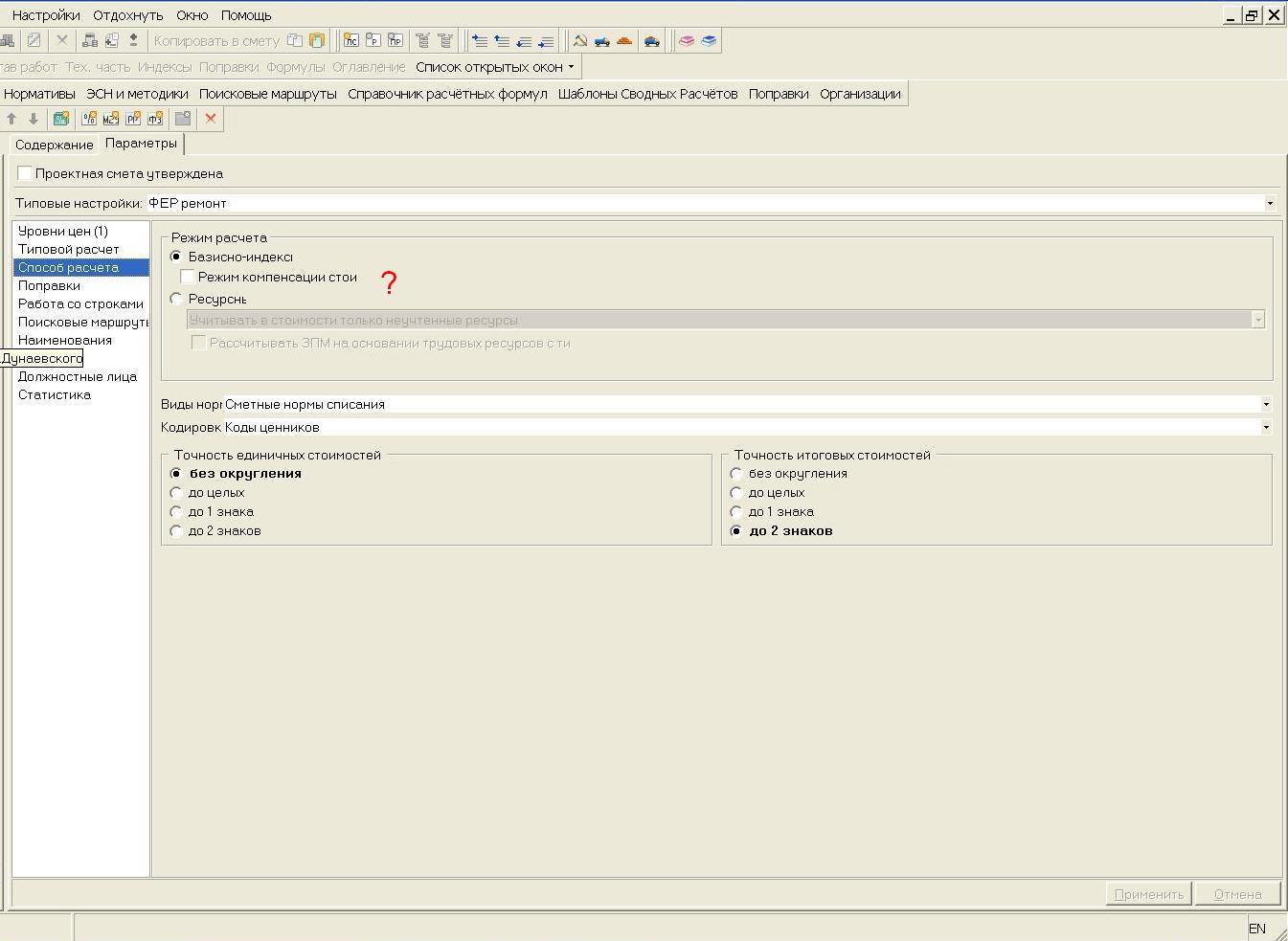
Task: Click the move down arrow icon
Action: coord(34,119)
